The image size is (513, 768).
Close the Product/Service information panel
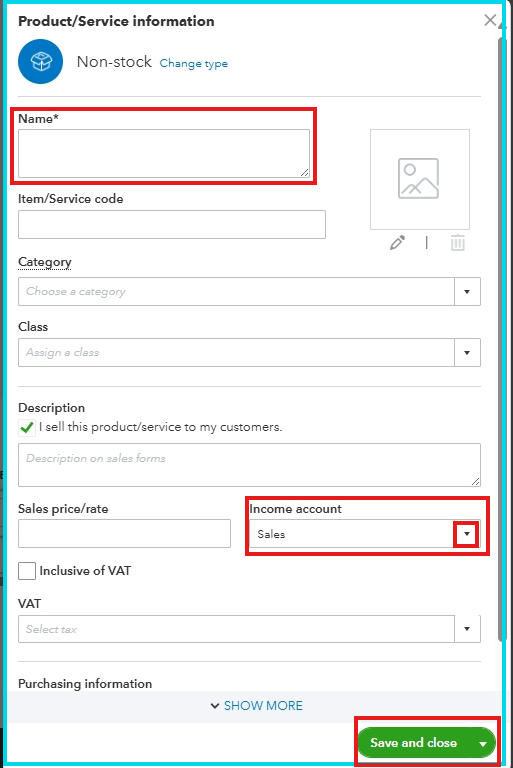[490, 20]
